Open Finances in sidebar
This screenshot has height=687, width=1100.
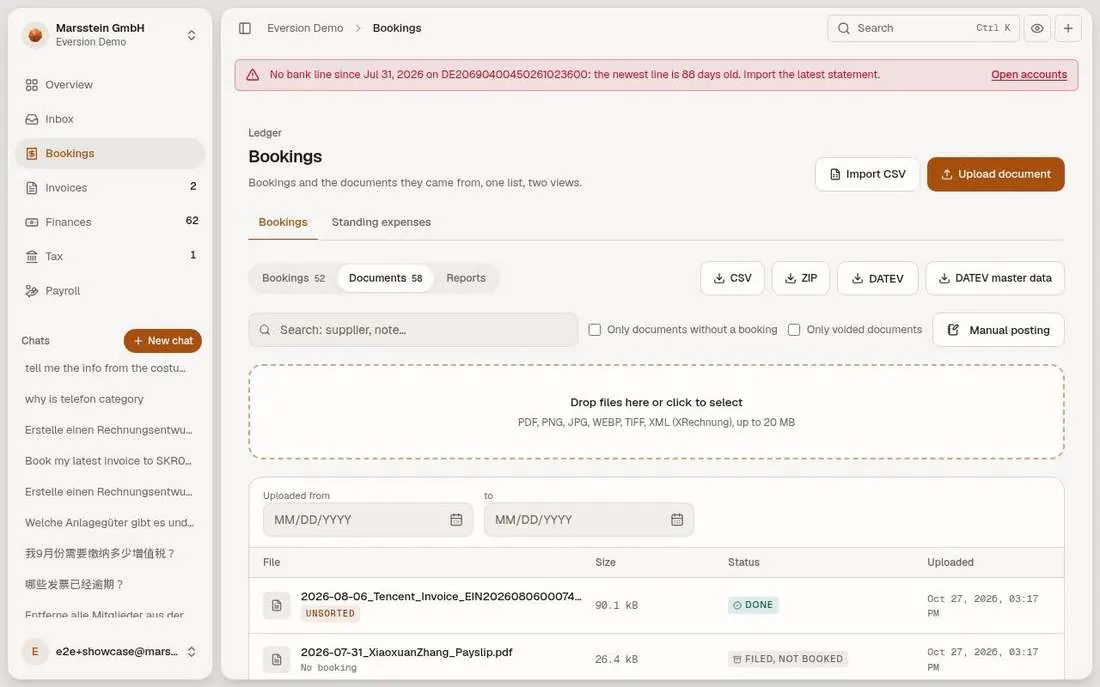[109, 222]
